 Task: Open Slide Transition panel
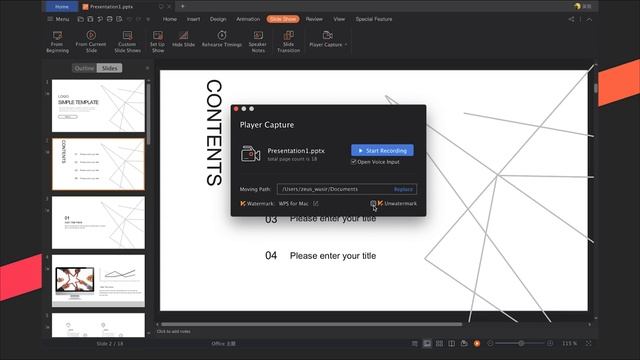pyautogui.click(x=289, y=42)
